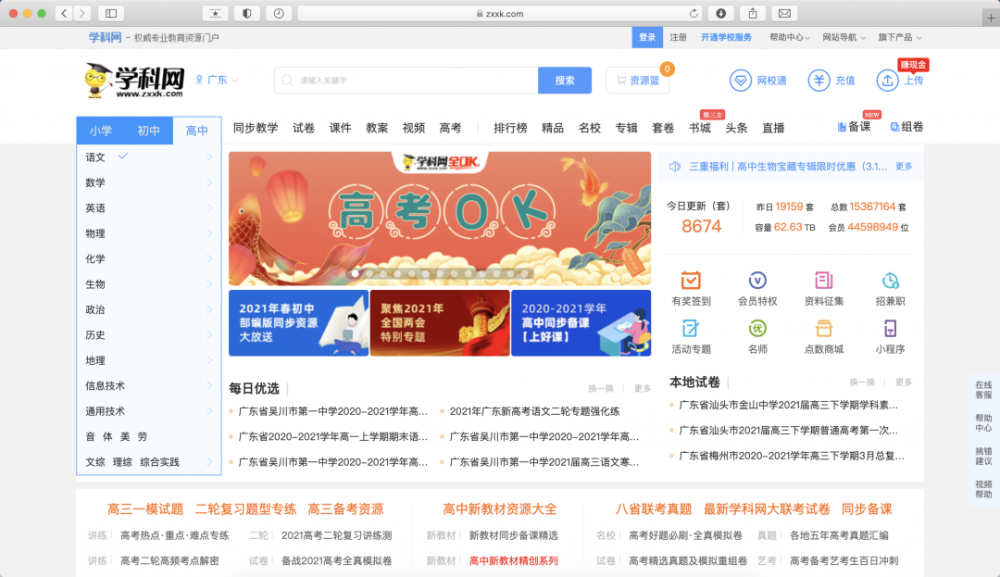
Task: Click the Safari share icon
Action: (x=753, y=13)
